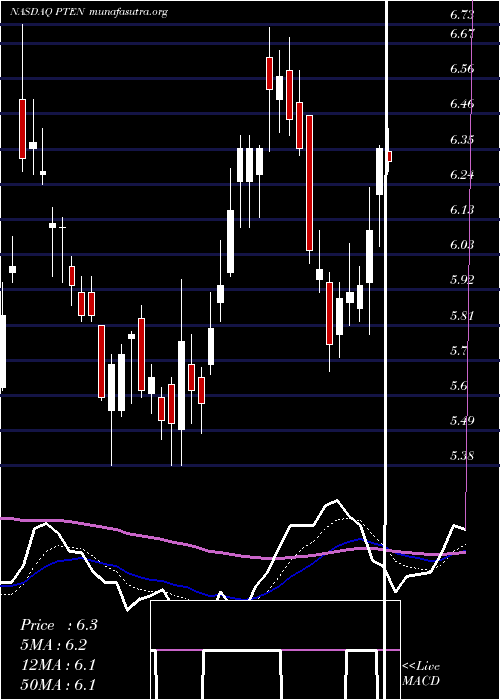Click the 50MA : 6.1 readout
The image size is (500, 700).
click(x=58, y=685)
